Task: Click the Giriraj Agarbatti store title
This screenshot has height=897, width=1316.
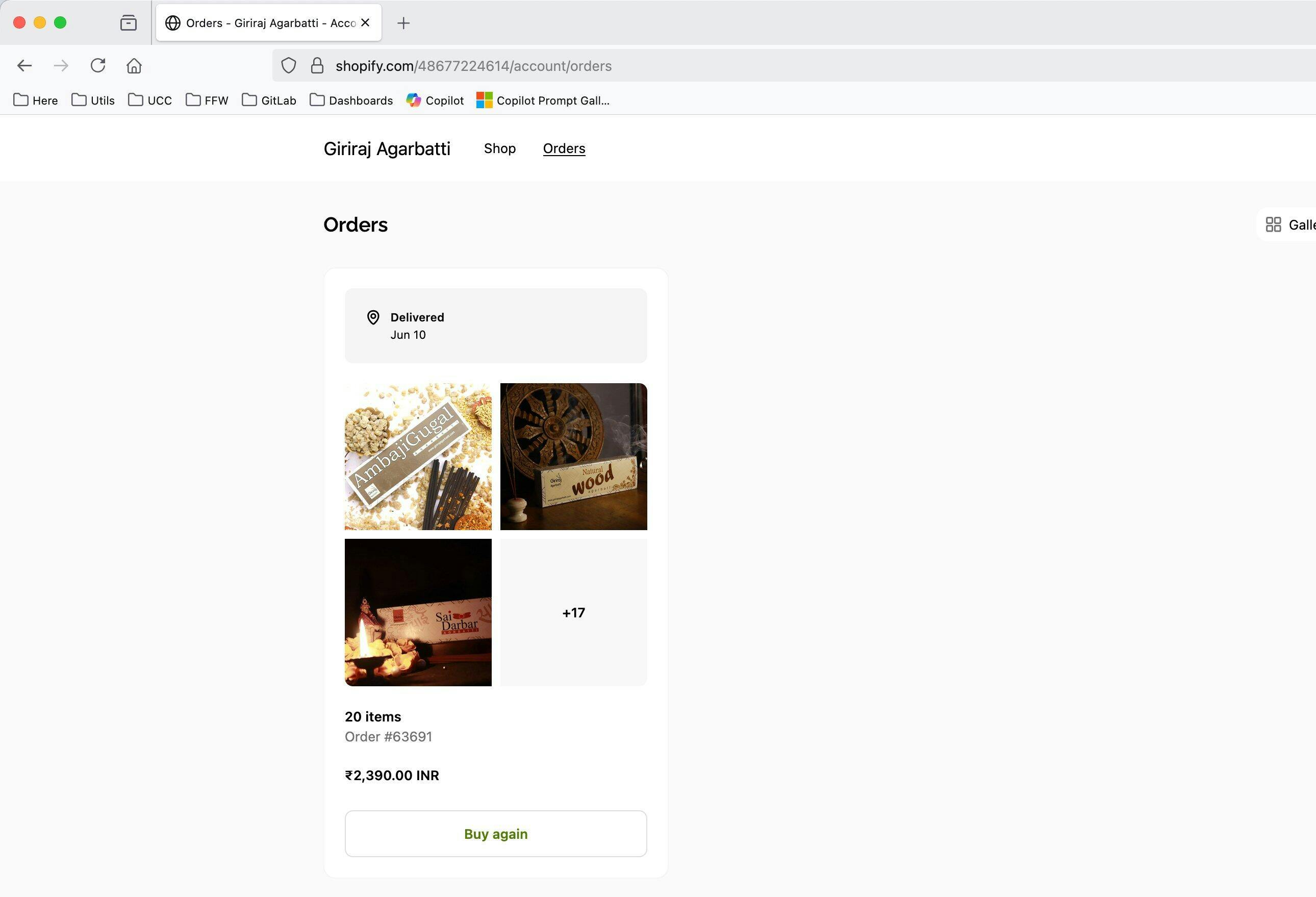Action: tap(387, 148)
